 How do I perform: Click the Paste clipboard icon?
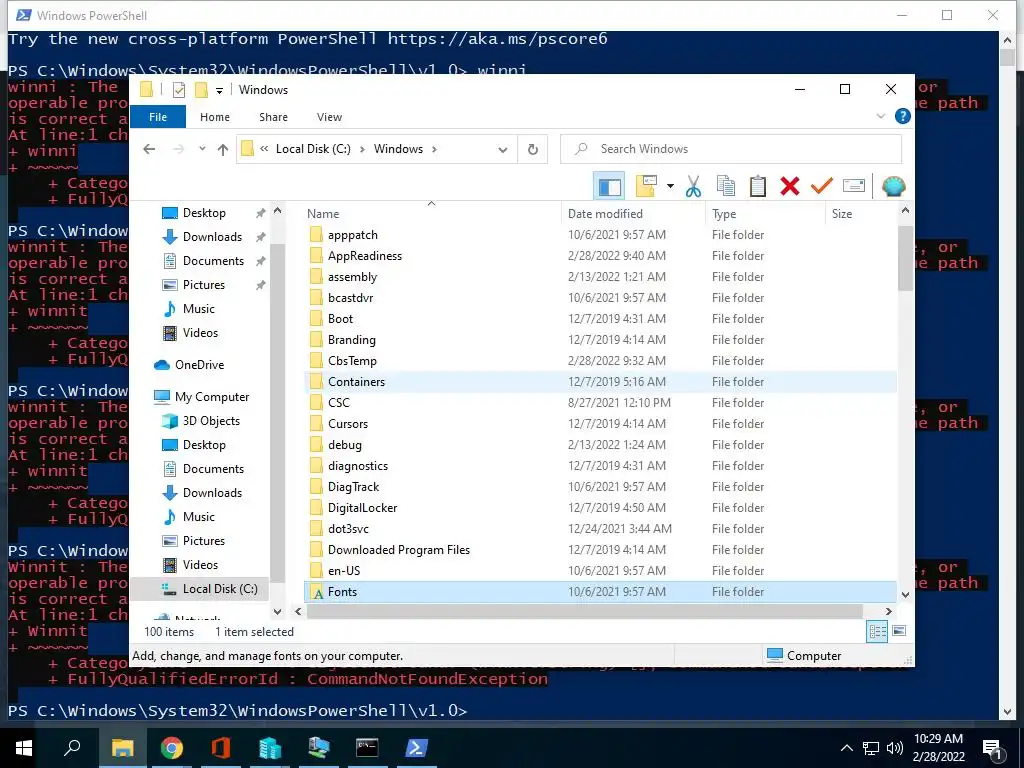pos(758,187)
